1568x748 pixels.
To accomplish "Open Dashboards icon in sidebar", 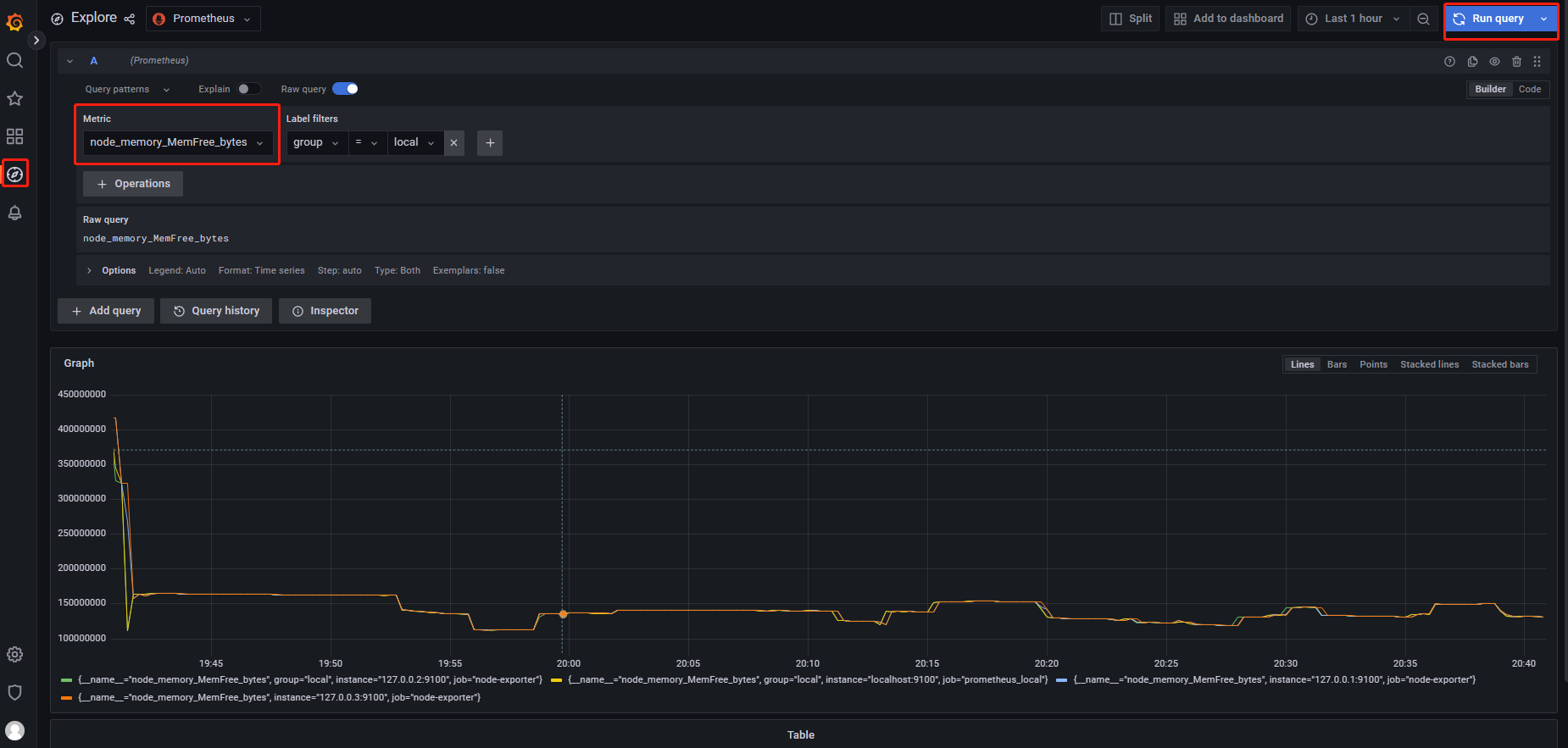I will 14,136.
